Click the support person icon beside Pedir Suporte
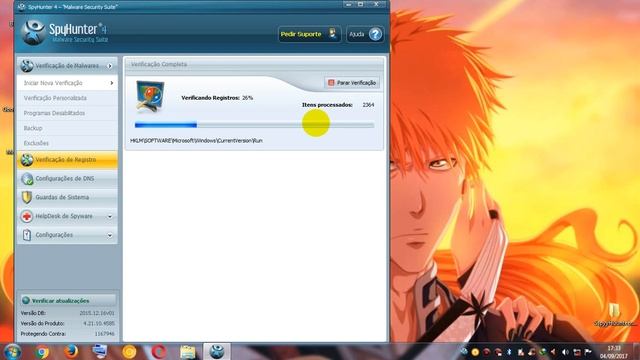The height and width of the screenshot is (360, 640). click(x=332, y=33)
